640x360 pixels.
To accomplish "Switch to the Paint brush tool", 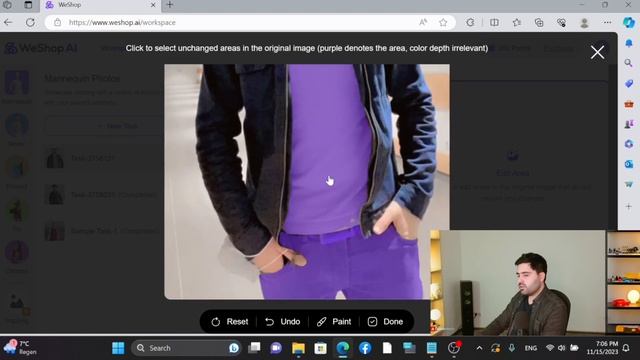I will [x=334, y=322].
